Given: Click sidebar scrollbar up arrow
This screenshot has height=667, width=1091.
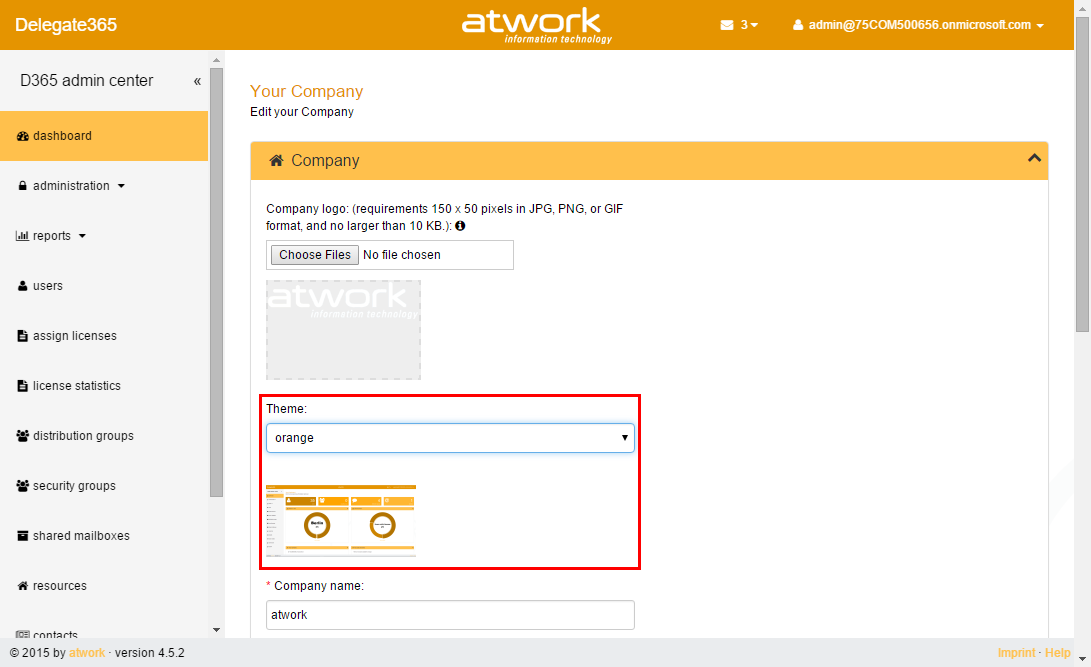Looking at the screenshot, I should pos(216,61).
